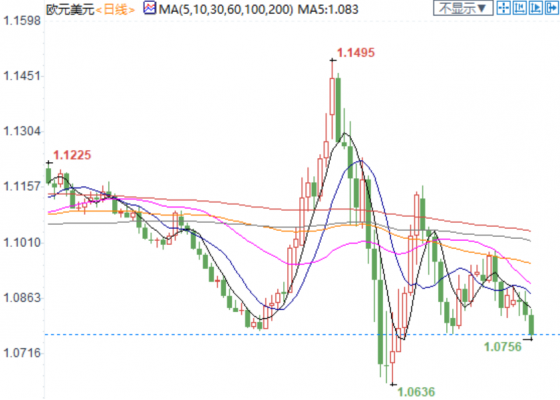
Task: Click the 1.0716 axis price label
Action: pyautogui.click(x=22, y=353)
